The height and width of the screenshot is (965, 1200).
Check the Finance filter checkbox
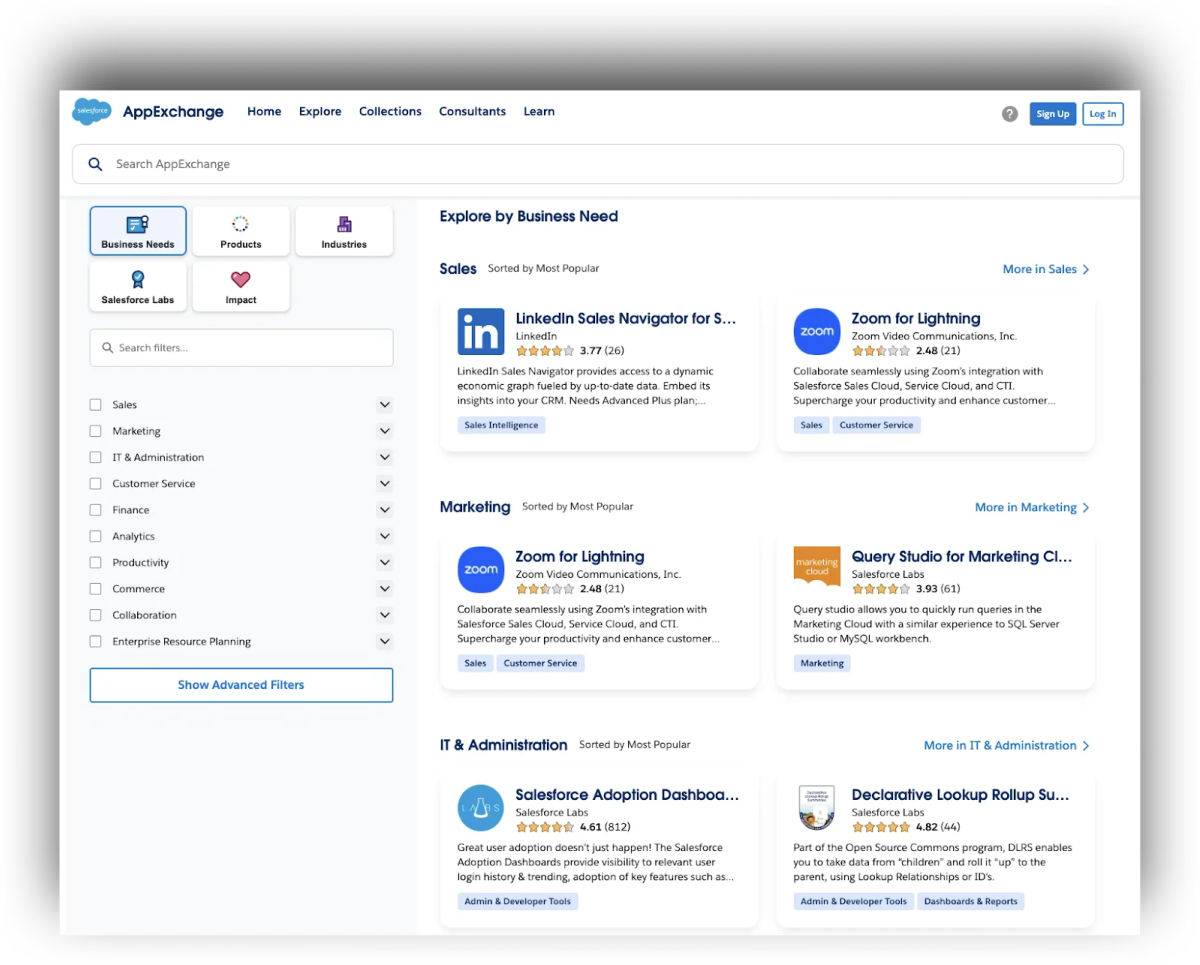coord(96,510)
